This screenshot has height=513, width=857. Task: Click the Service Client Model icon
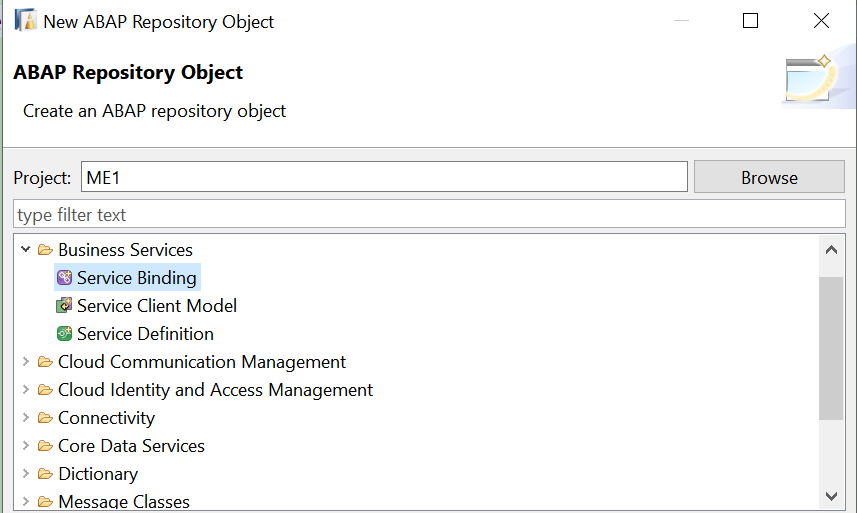(x=64, y=305)
